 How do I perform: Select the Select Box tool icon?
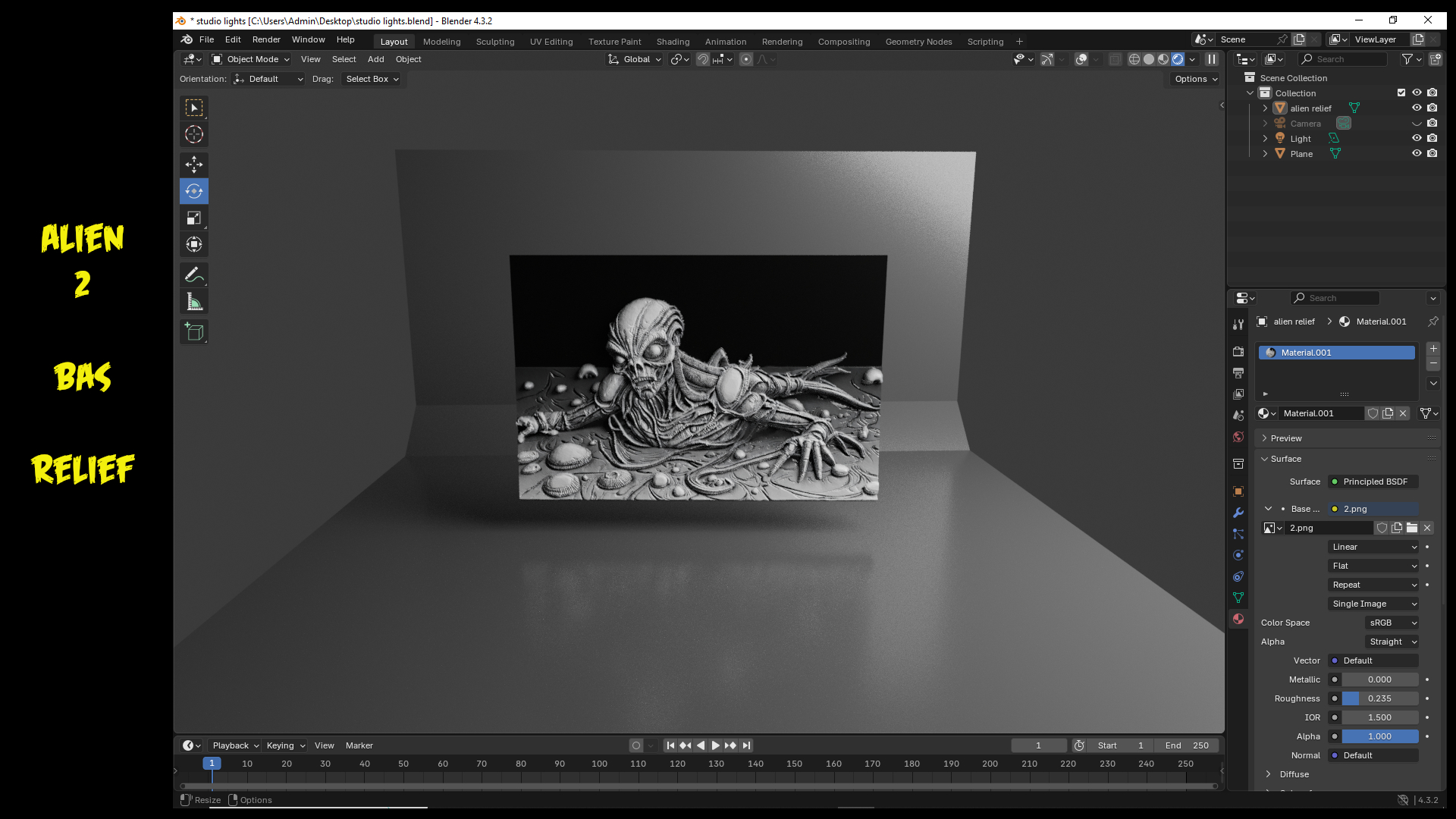[x=194, y=108]
